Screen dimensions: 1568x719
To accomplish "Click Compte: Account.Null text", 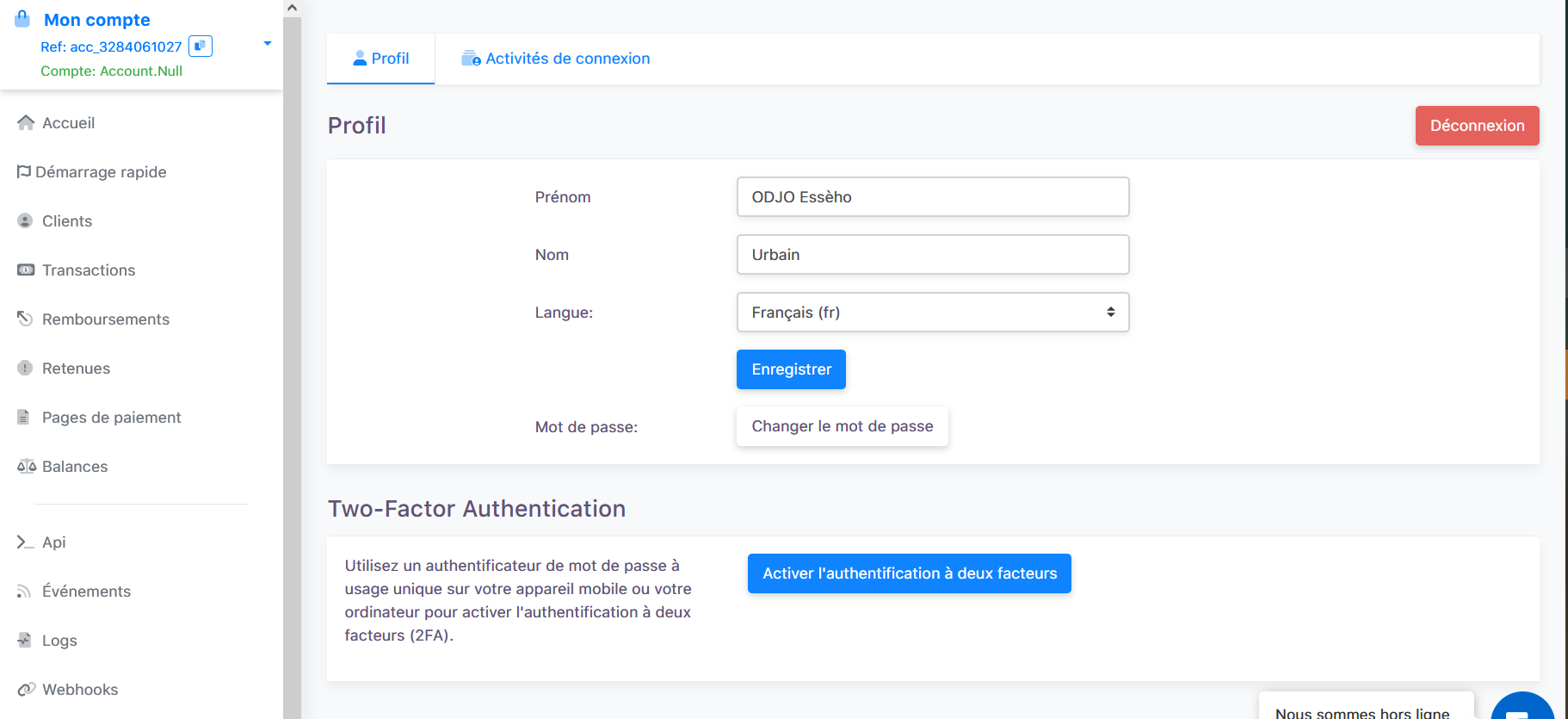I will [112, 71].
